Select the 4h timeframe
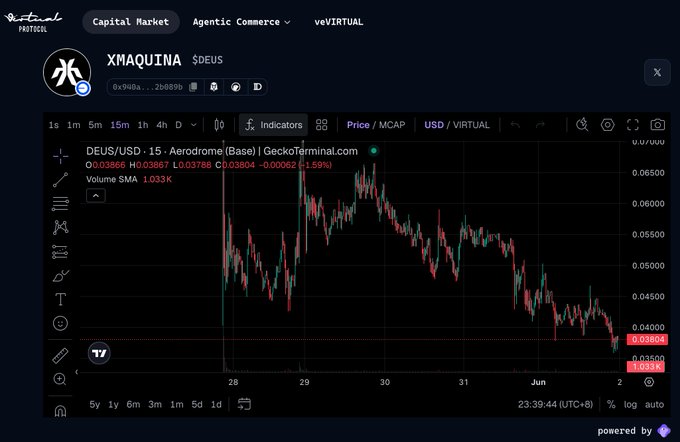 click(162, 125)
